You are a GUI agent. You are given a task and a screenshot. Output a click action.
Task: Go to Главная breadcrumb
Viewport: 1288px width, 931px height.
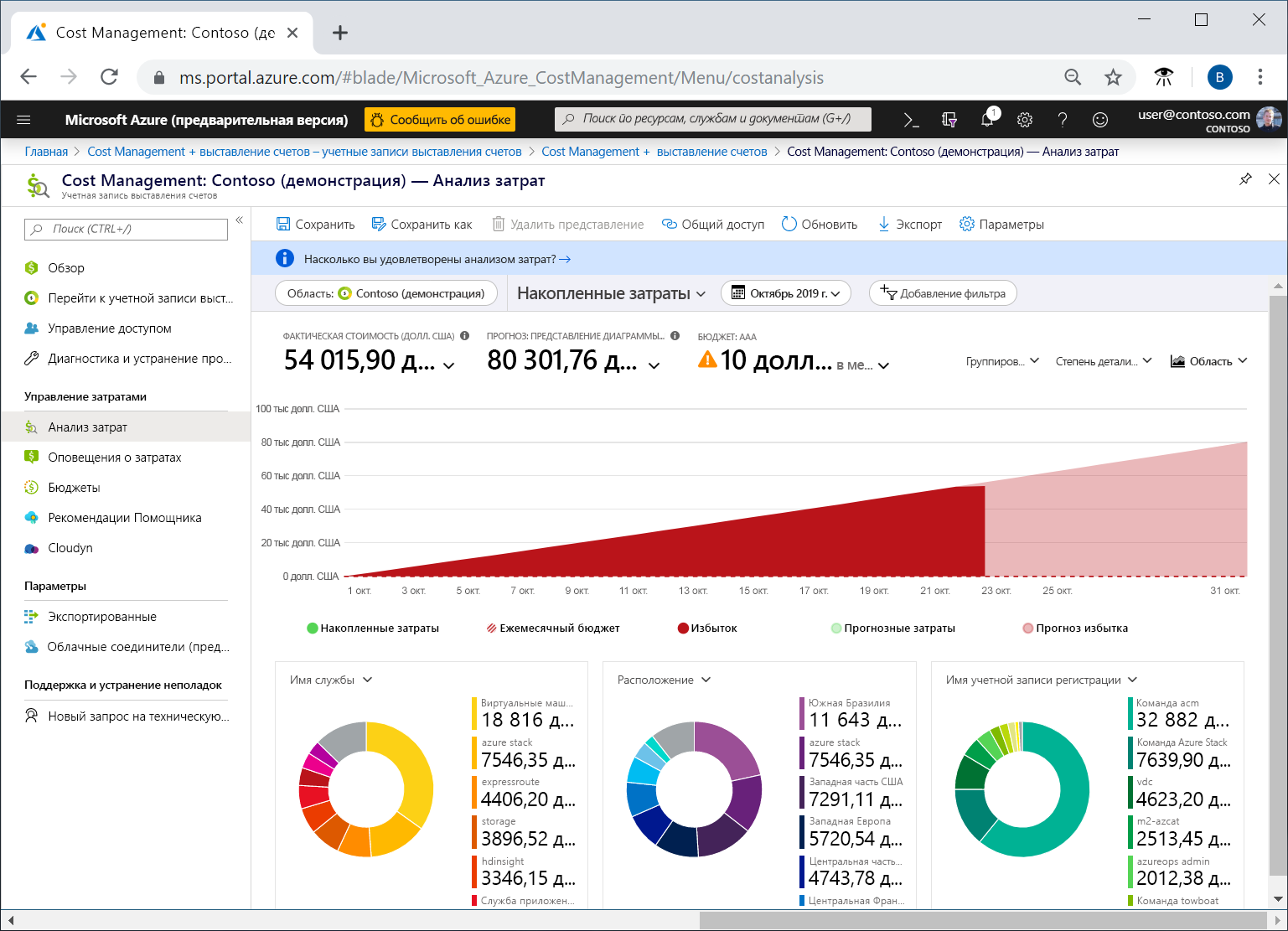click(46, 152)
